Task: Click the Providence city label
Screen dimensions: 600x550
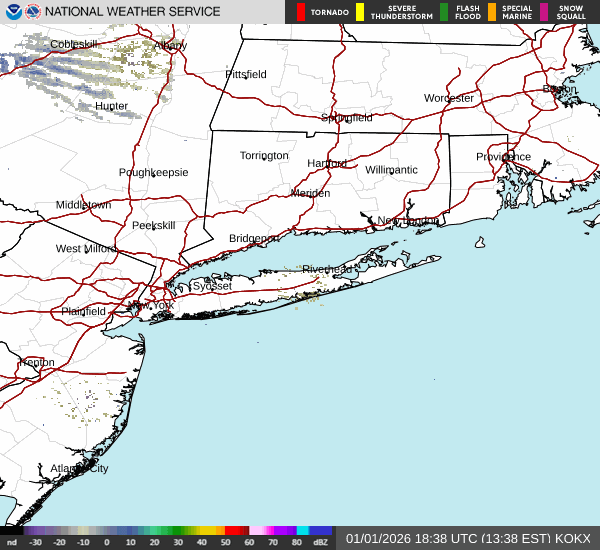Action: 503,157
